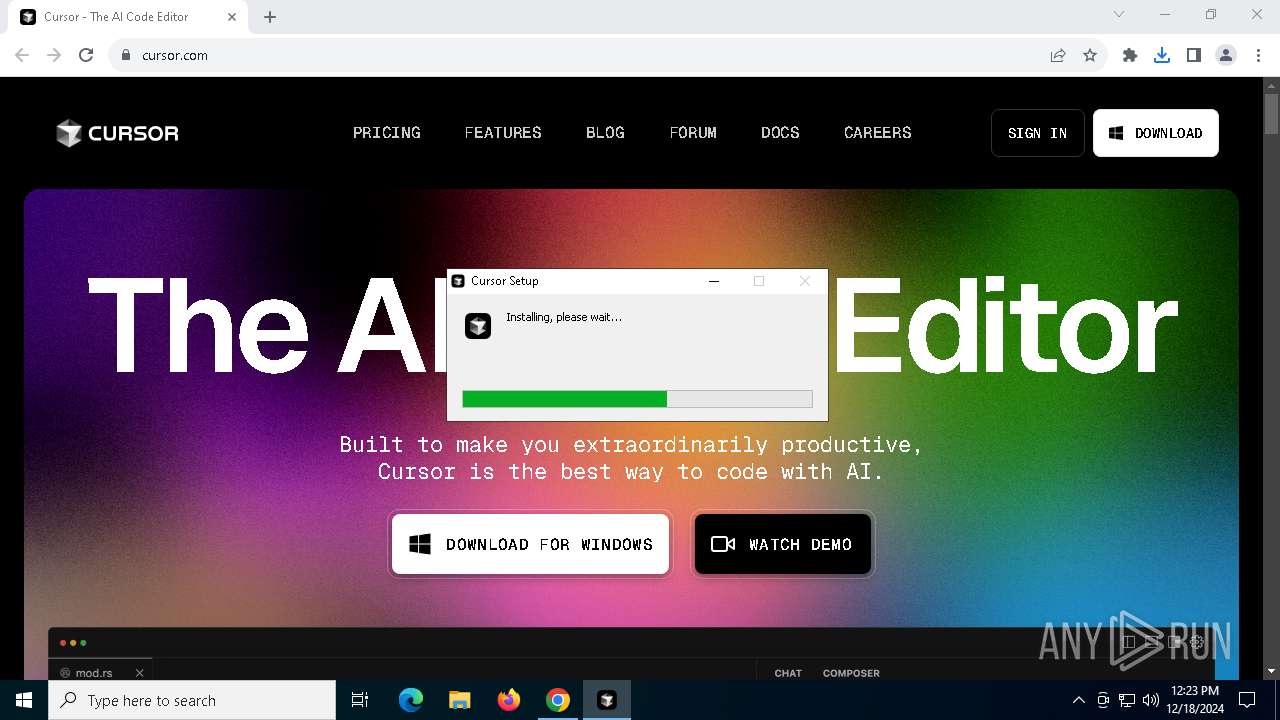Screen dimensions: 1280x720
Task: Open the network icon in the system tray
Action: tap(1127, 700)
